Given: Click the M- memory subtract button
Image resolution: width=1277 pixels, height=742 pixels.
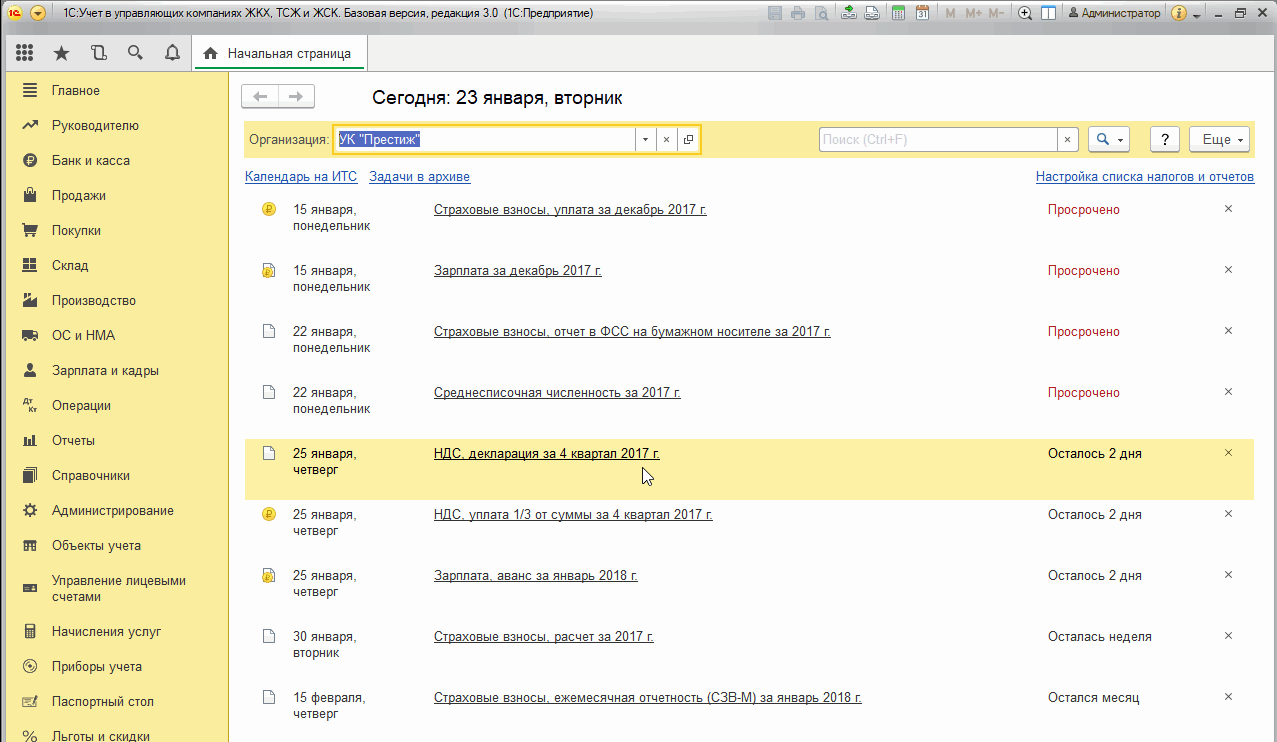Looking at the screenshot, I should tap(996, 13).
